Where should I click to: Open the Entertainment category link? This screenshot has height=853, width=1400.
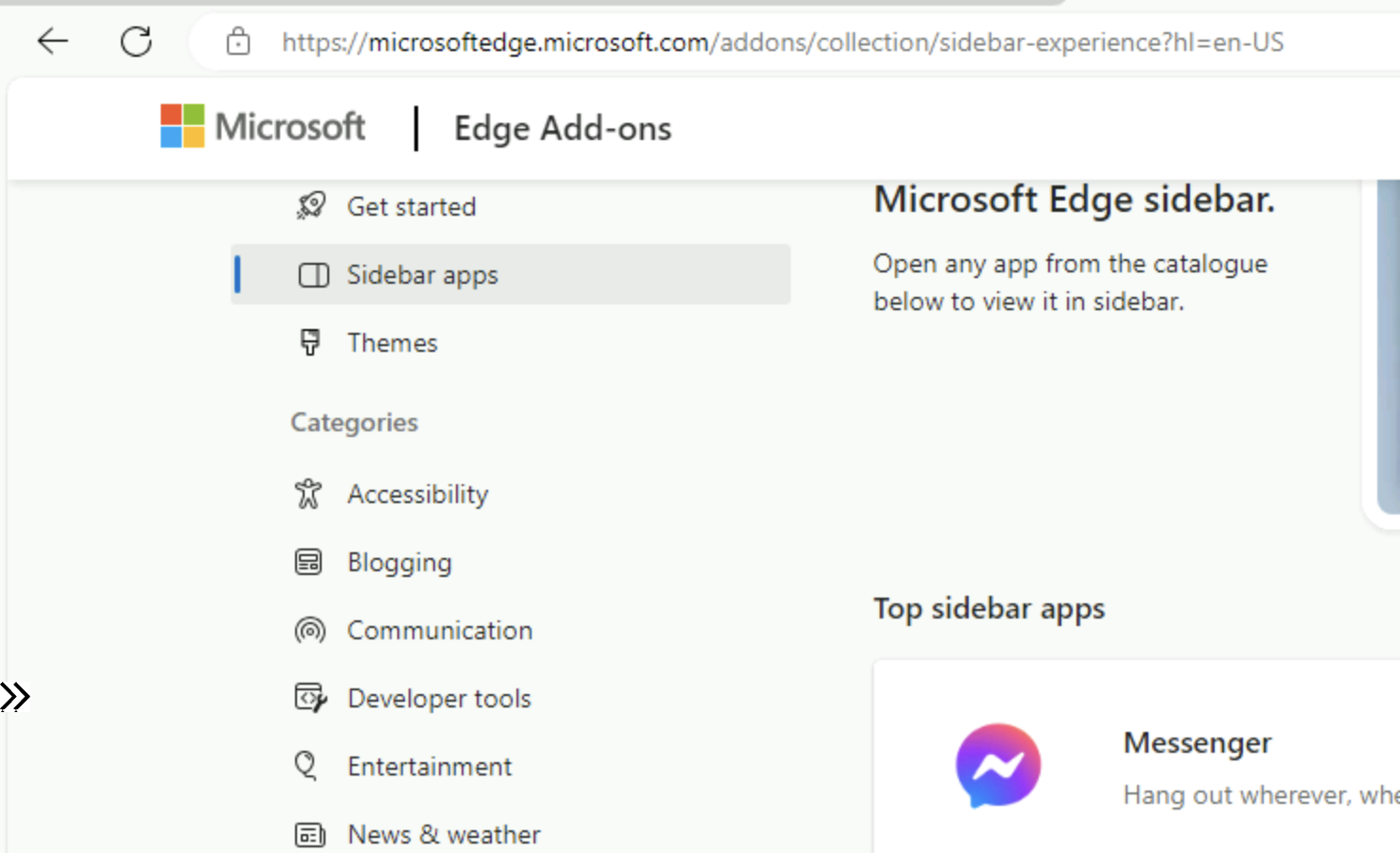[x=429, y=765]
